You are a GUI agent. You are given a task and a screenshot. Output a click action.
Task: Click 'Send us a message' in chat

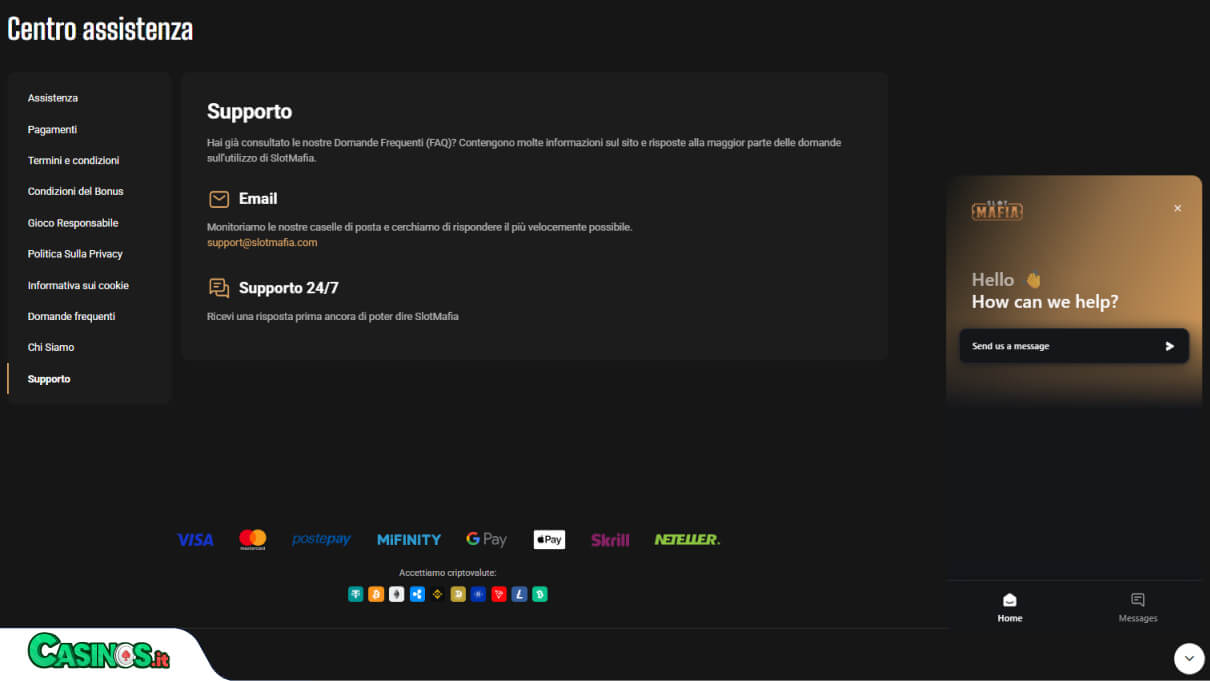[x=1074, y=346]
